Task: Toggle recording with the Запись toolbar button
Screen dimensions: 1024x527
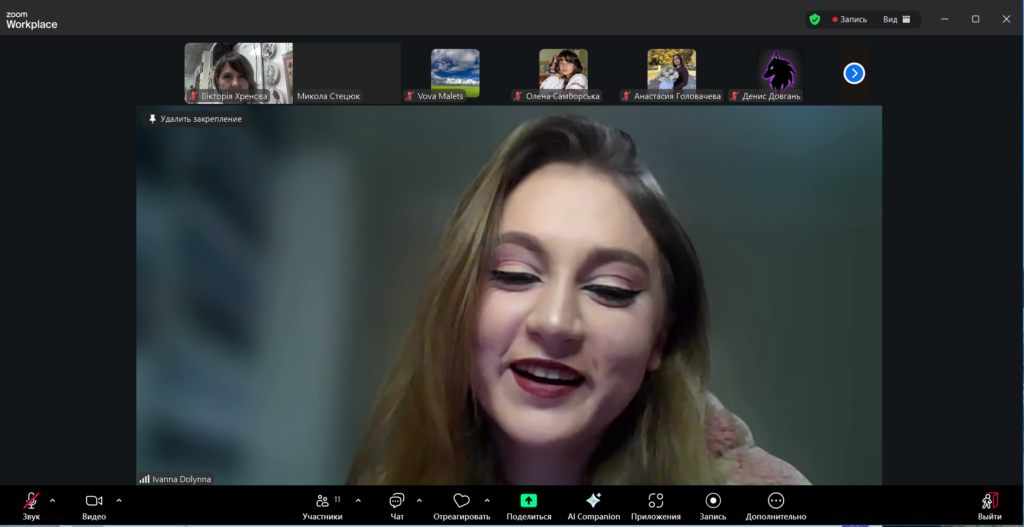Action: coord(713,501)
